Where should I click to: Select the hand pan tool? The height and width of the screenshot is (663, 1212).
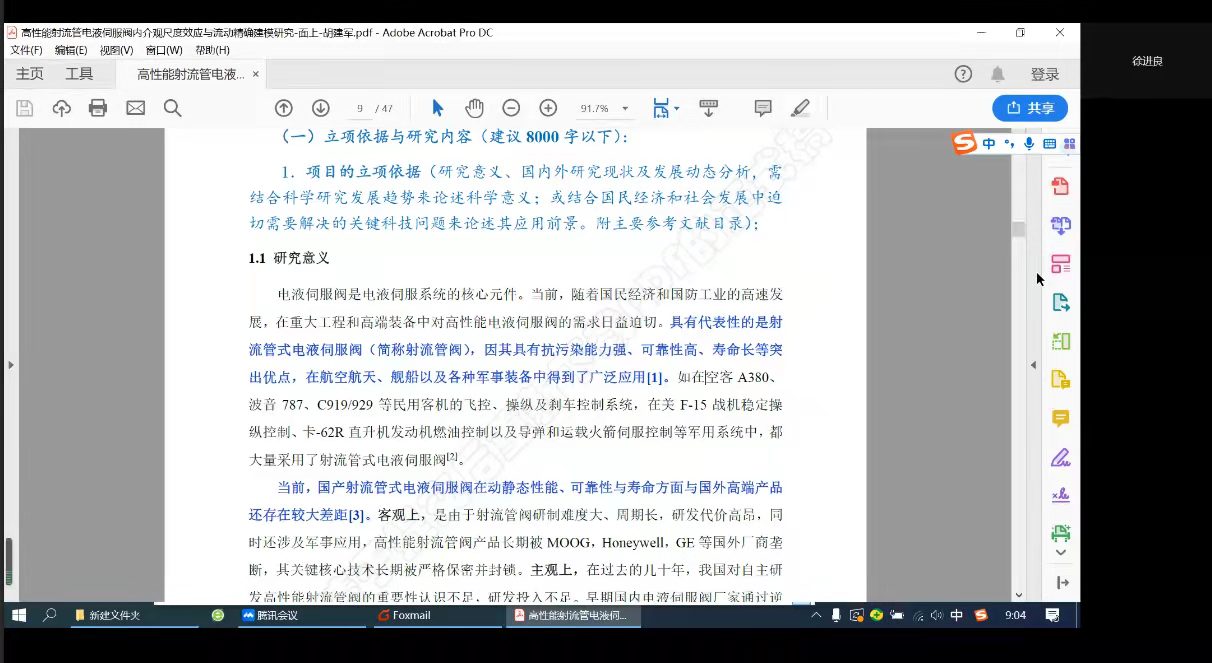point(474,108)
